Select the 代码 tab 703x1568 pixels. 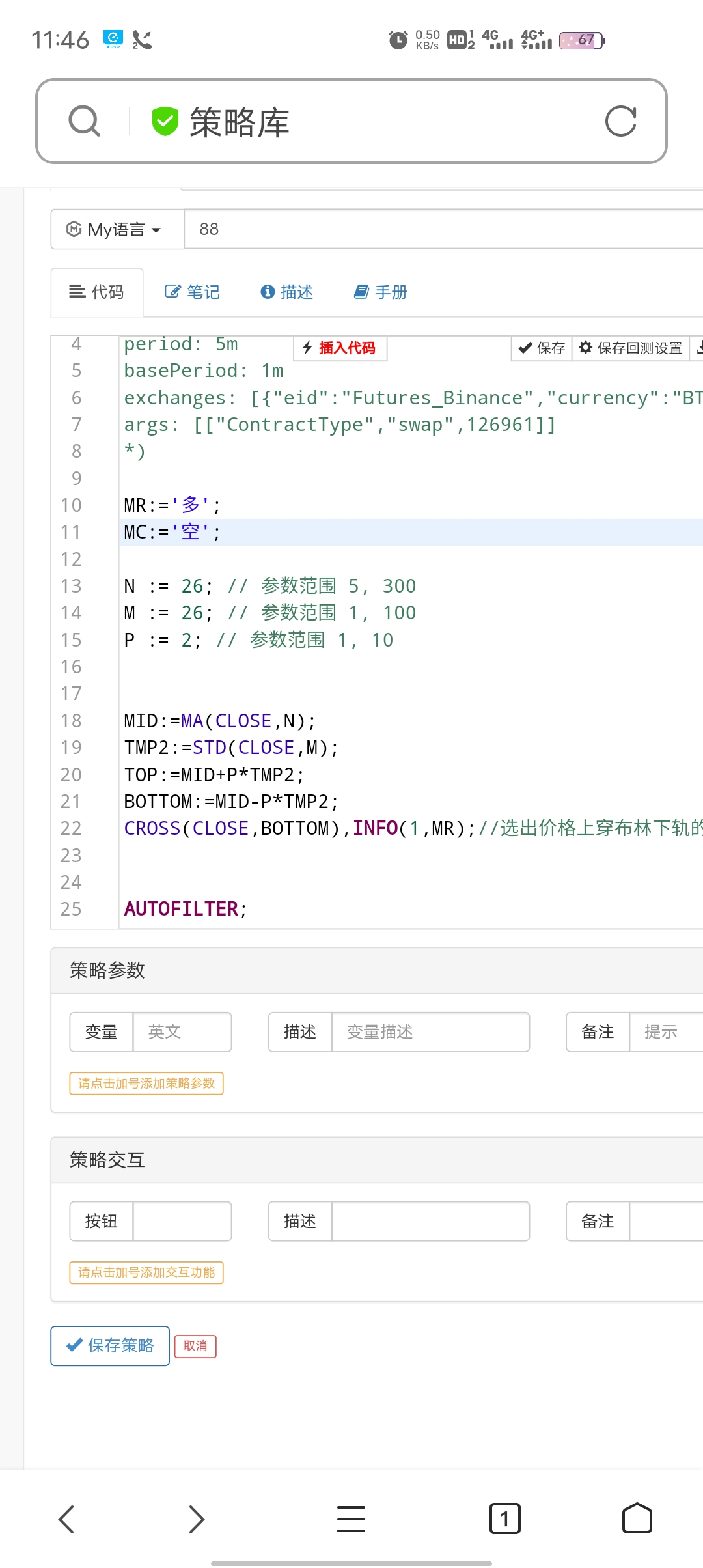click(x=97, y=292)
